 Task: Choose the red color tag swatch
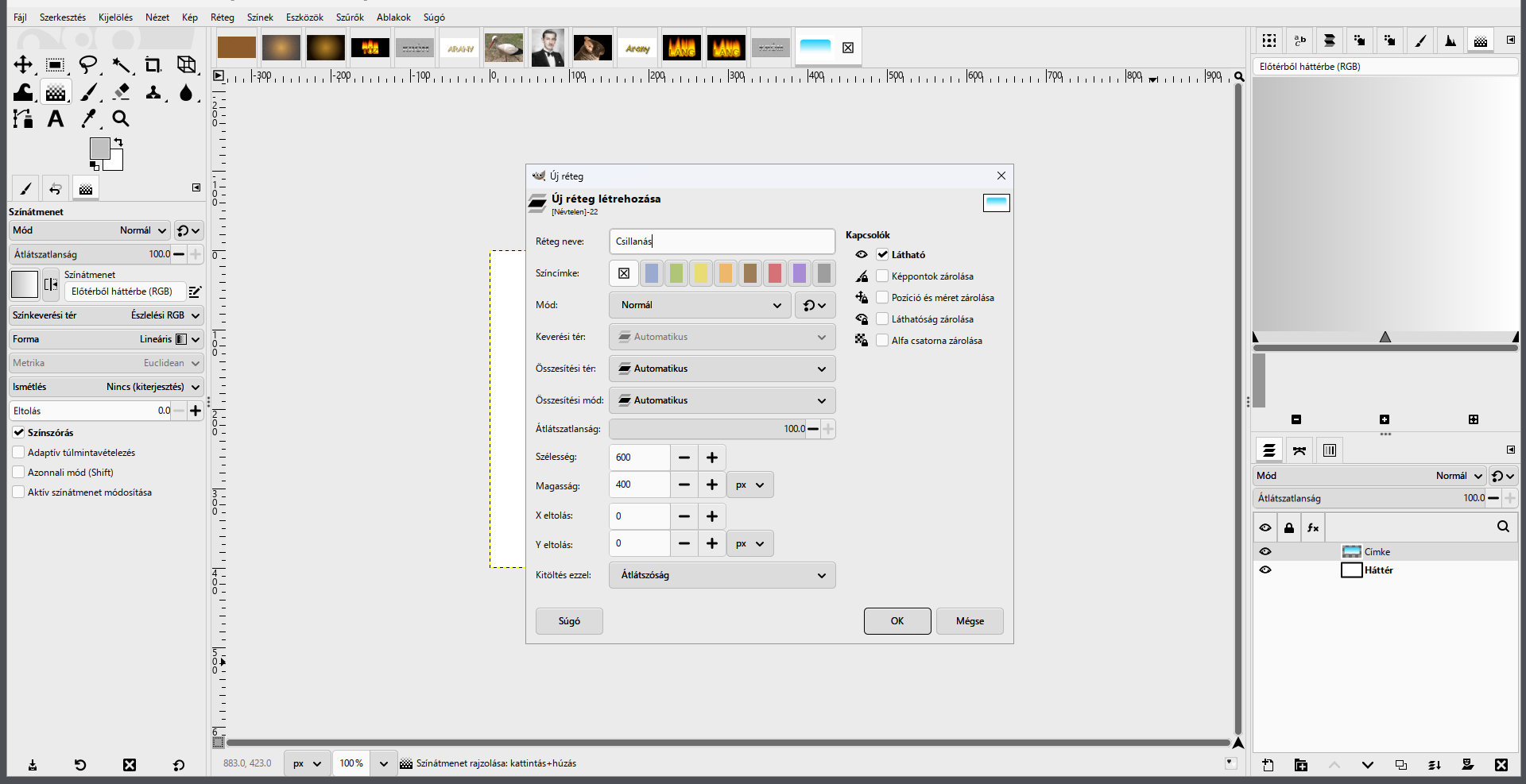pyautogui.click(x=775, y=273)
